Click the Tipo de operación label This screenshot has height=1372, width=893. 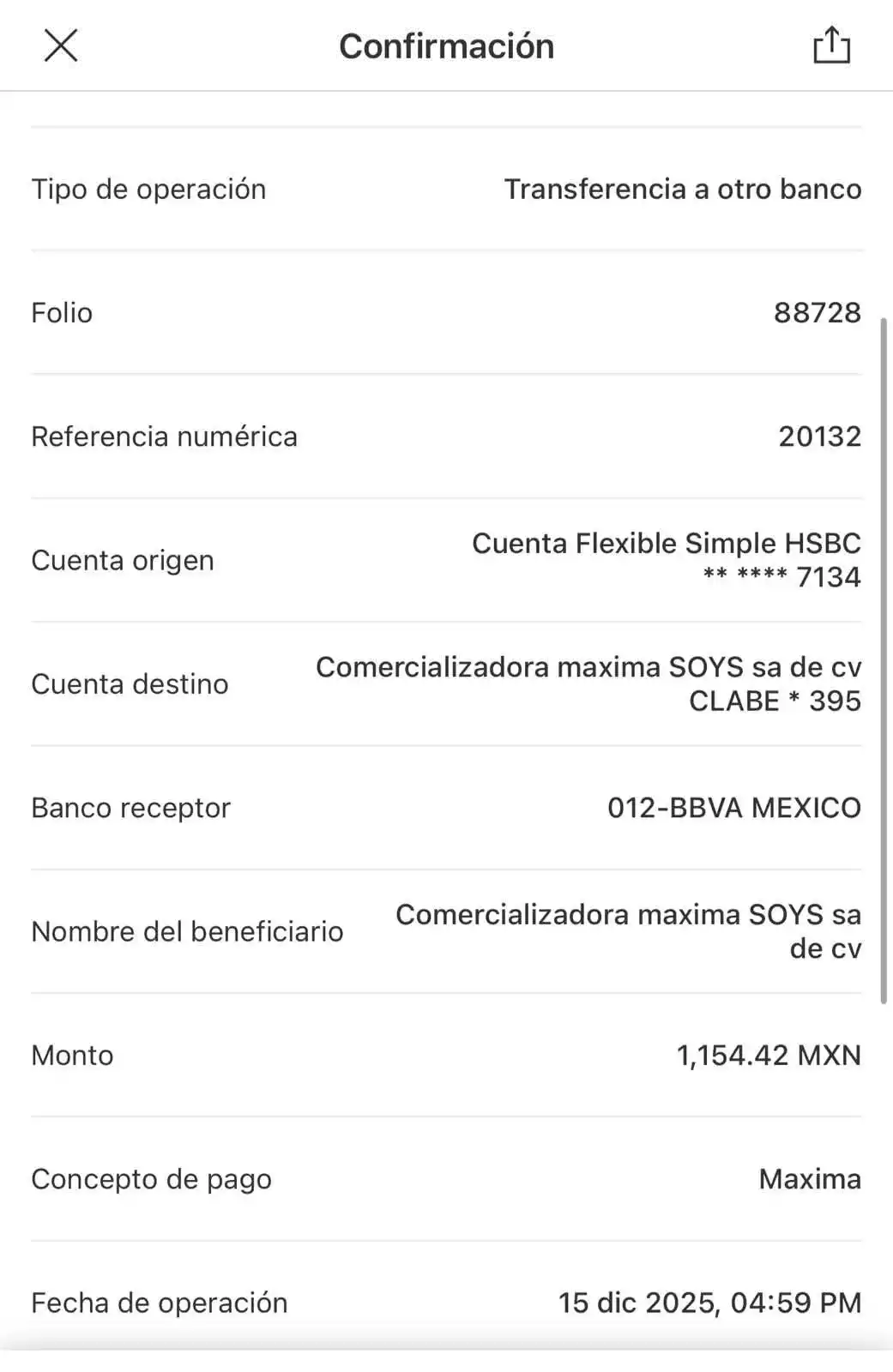[x=148, y=190]
